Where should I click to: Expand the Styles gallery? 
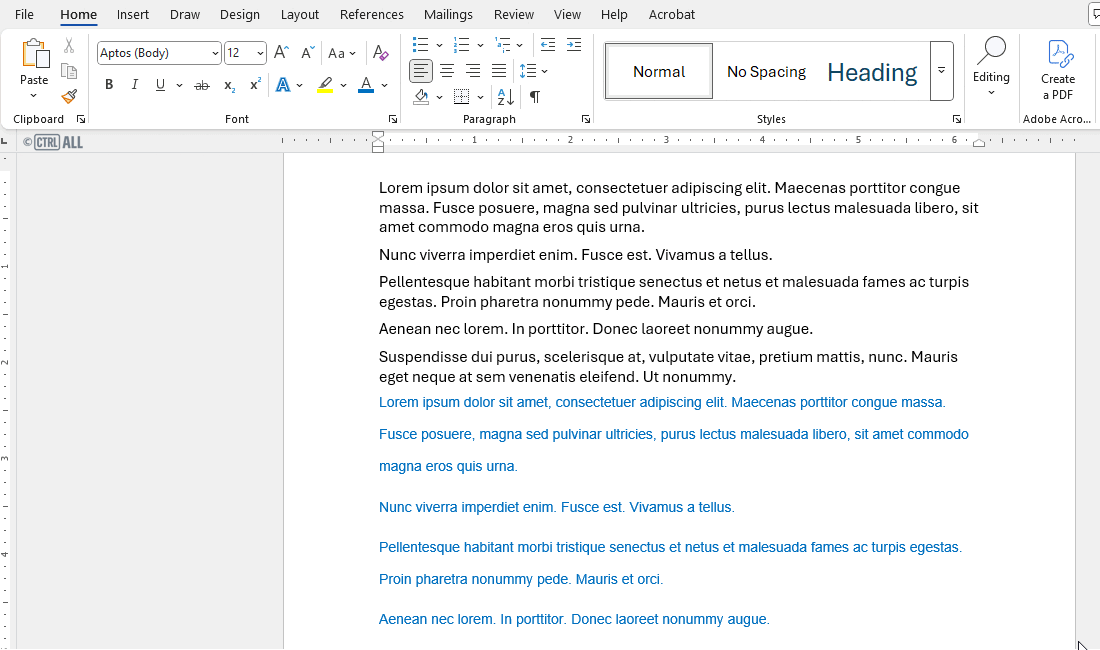tap(941, 71)
